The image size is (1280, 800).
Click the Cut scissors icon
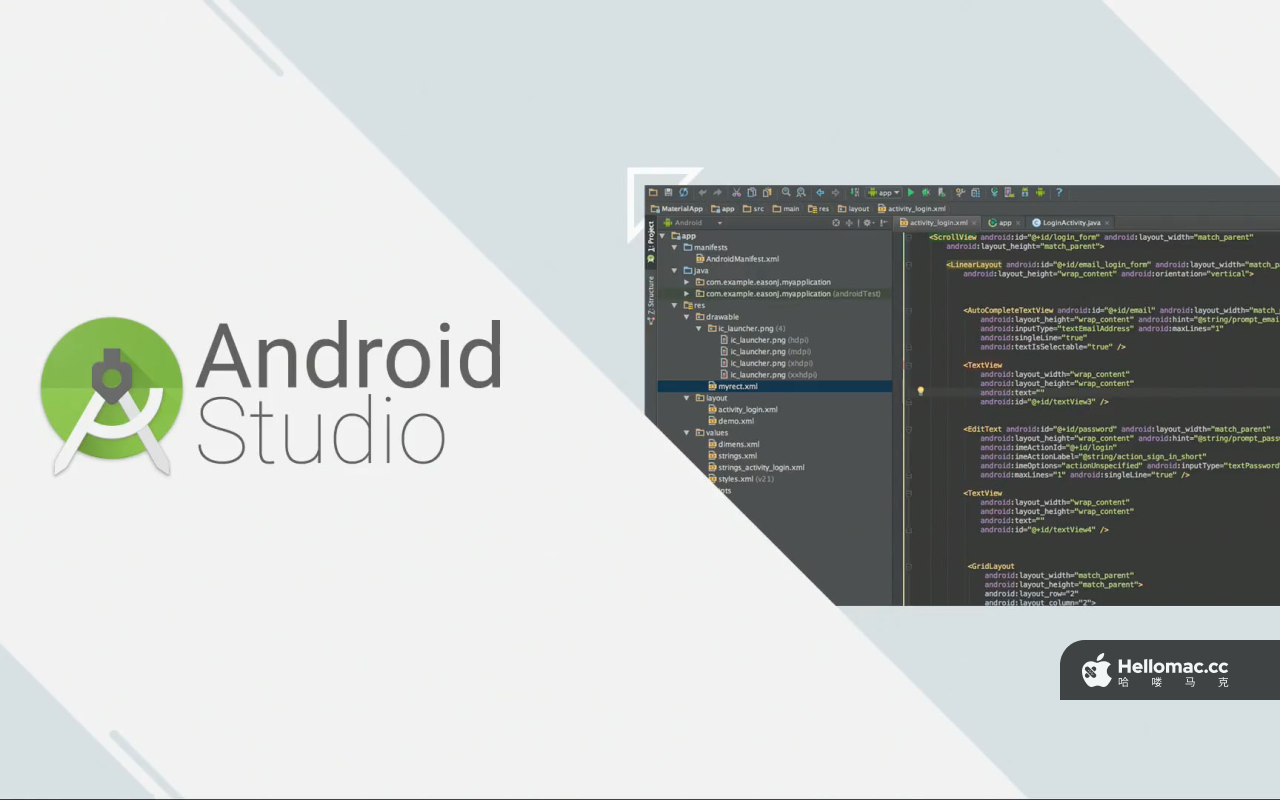[x=737, y=193]
